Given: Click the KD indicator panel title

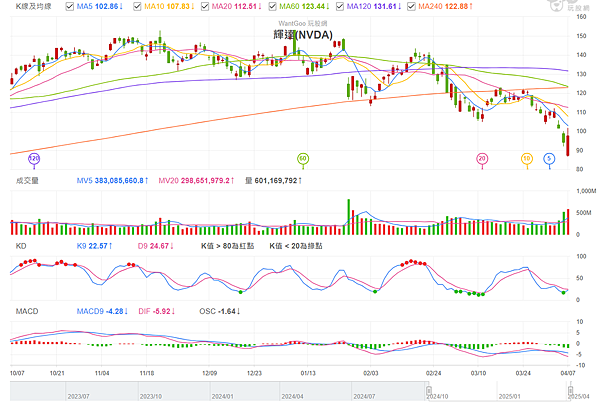Looking at the screenshot, I should tap(21, 246).
